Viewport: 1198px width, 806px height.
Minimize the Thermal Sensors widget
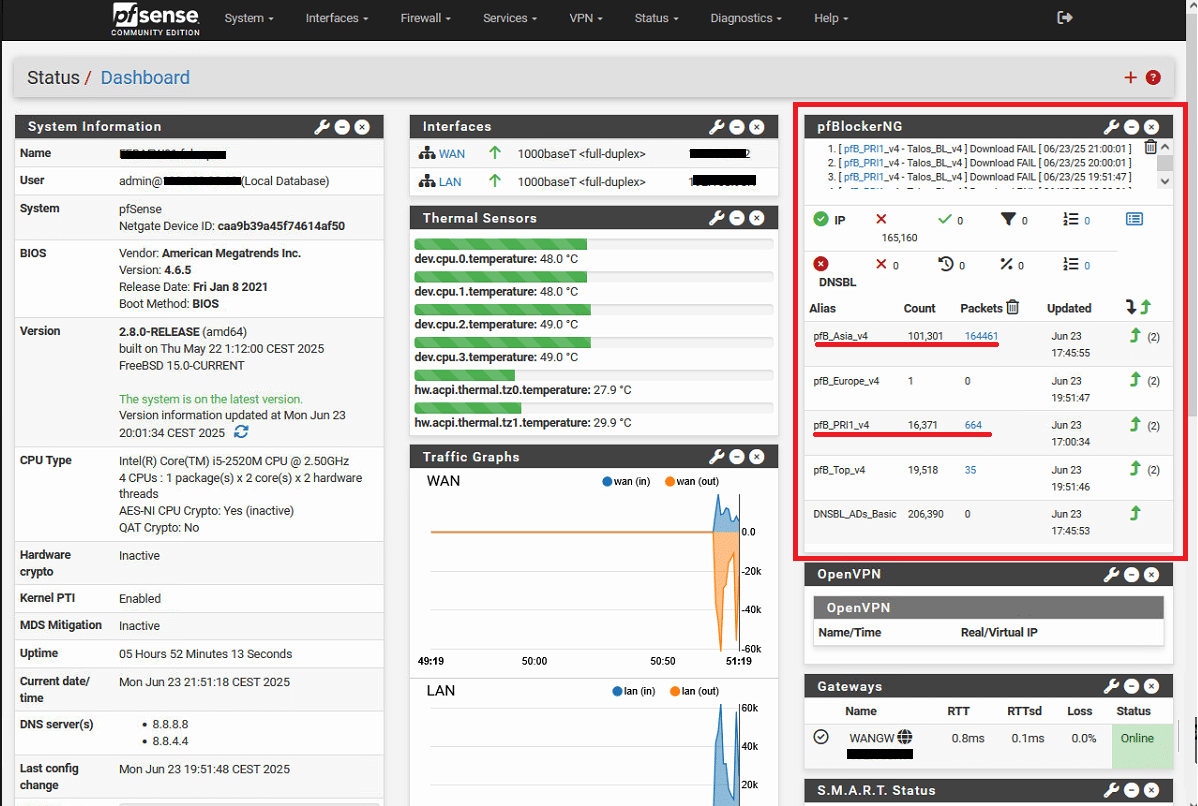pyautogui.click(x=737, y=218)
